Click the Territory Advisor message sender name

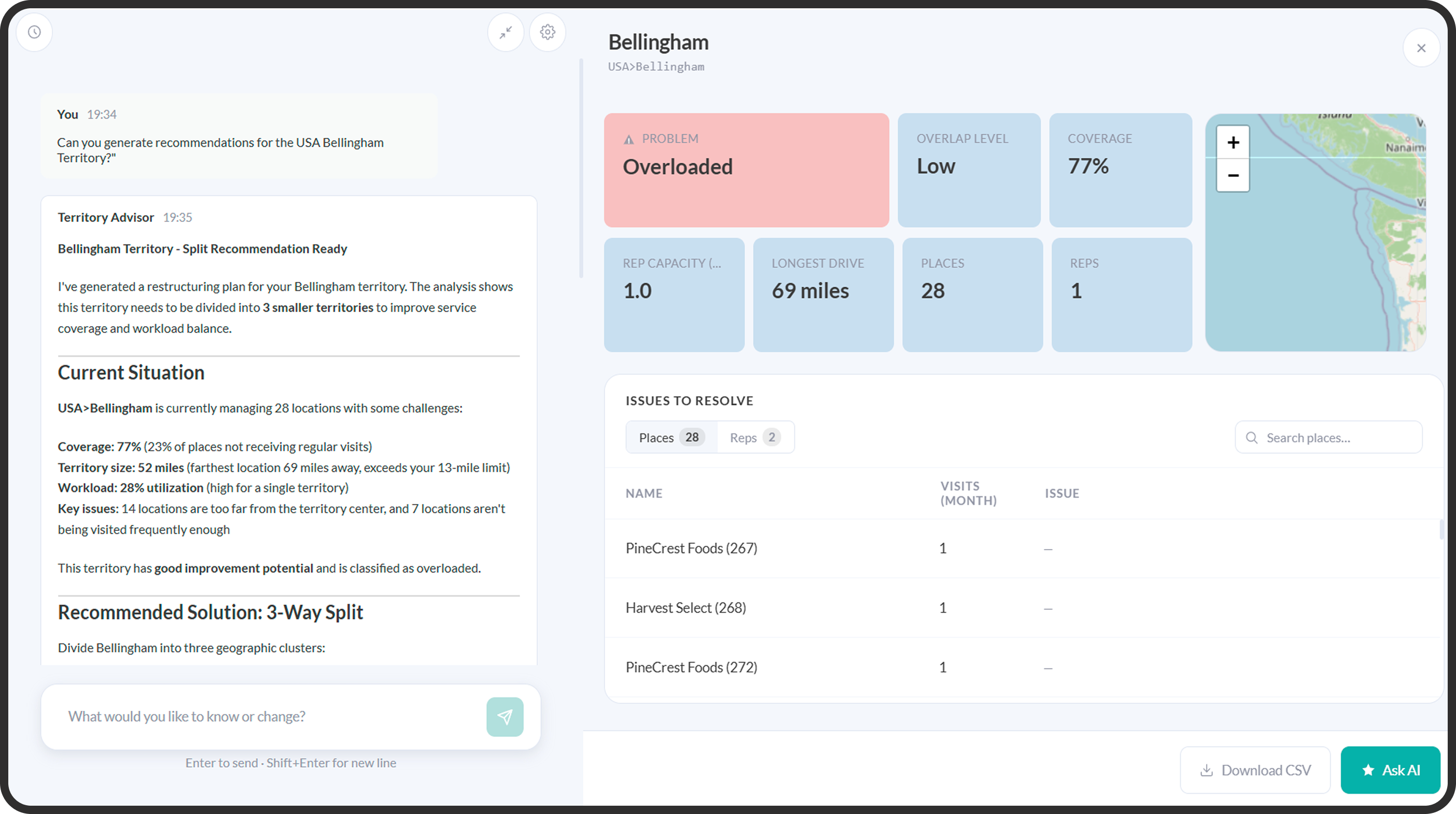[106, 218]
